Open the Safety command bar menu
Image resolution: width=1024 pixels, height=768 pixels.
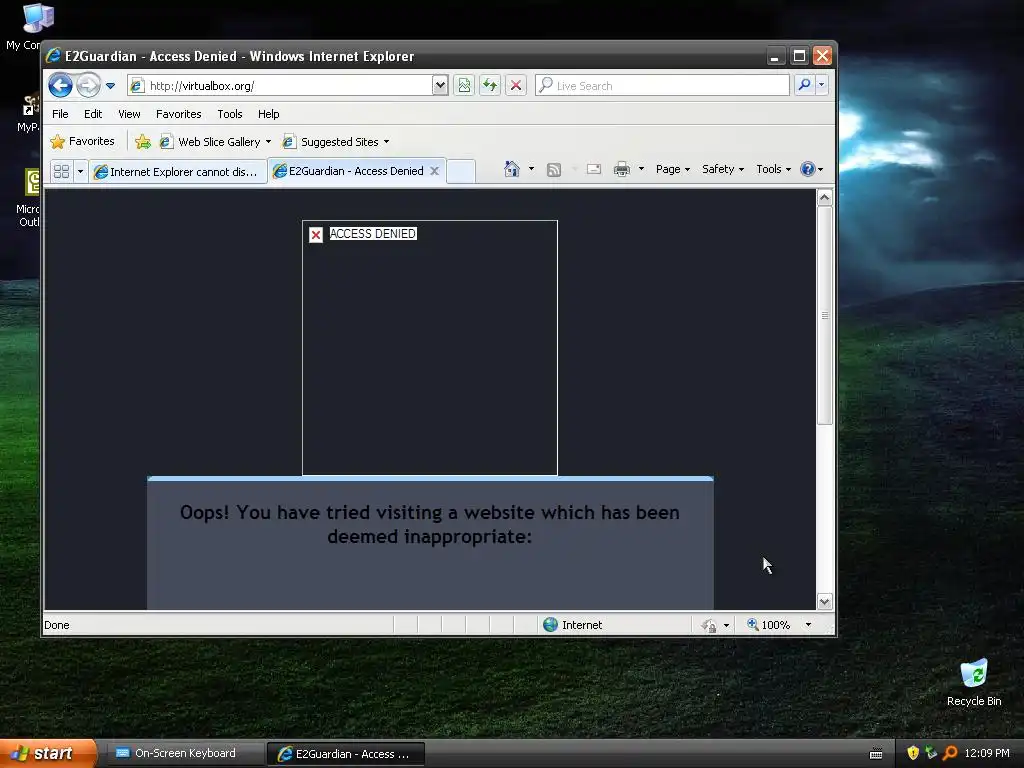723,169
